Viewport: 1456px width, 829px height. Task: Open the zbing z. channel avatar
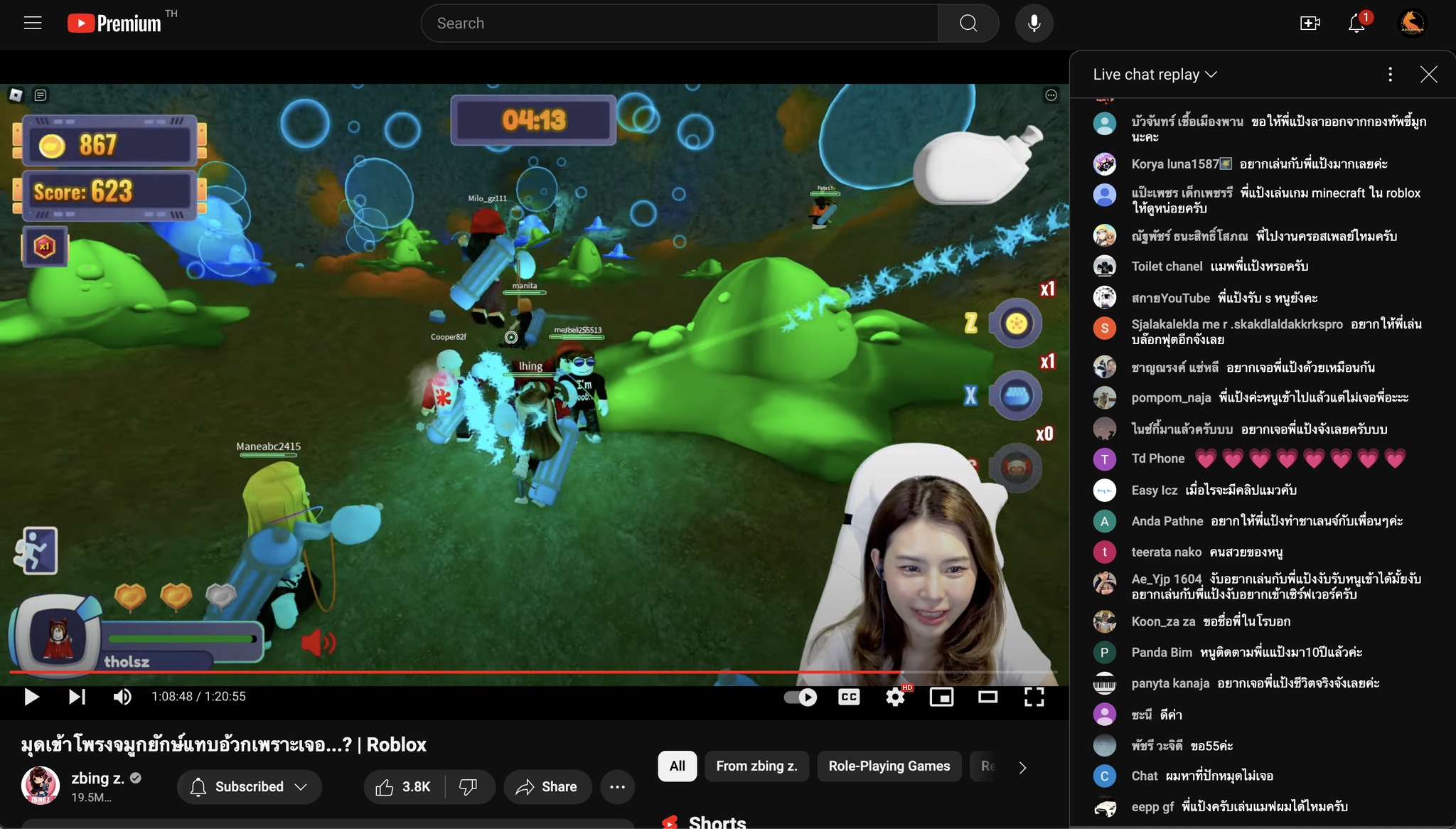41,786
